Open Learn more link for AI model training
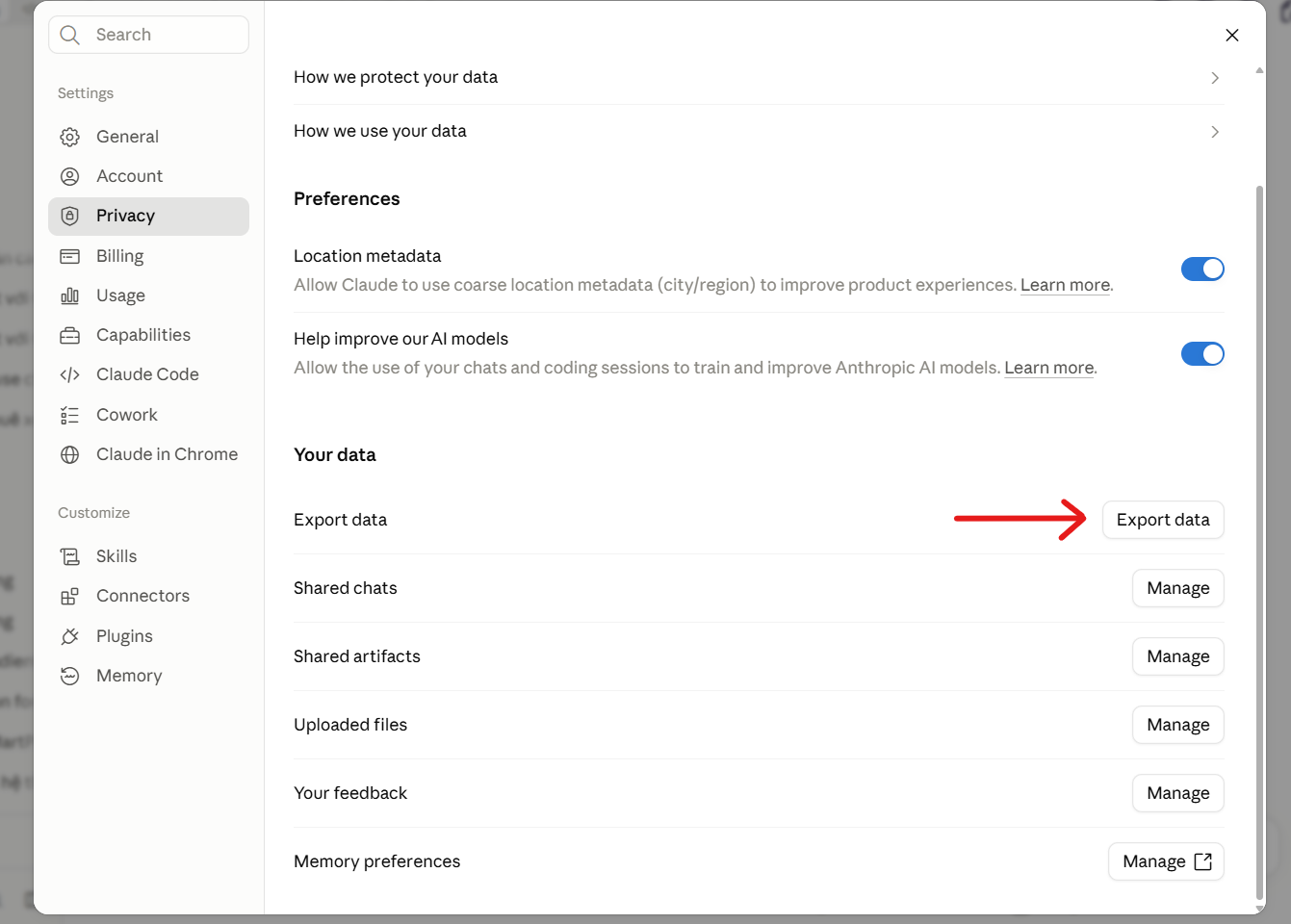 pos(1049,368)
